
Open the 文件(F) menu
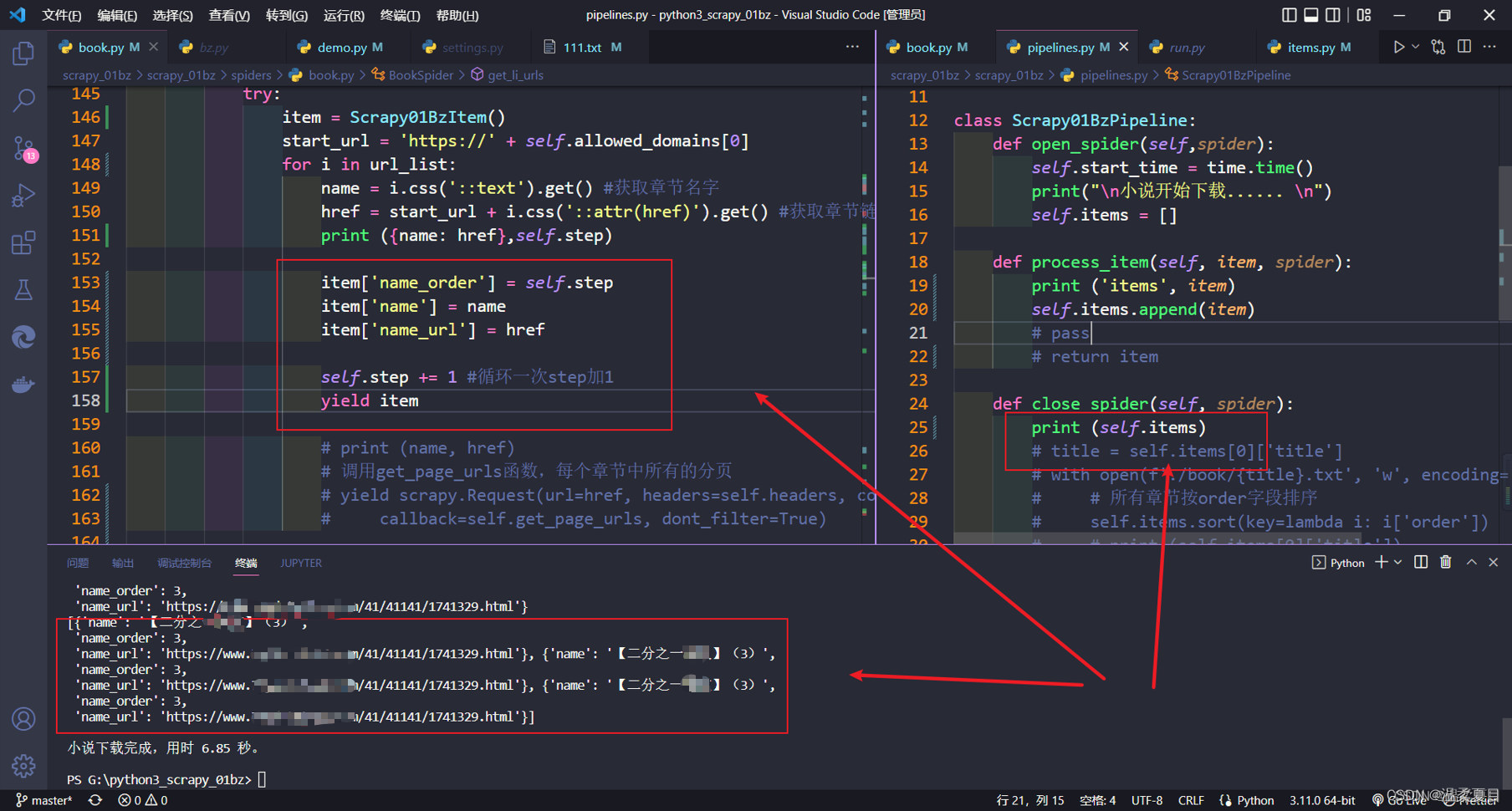62,15
